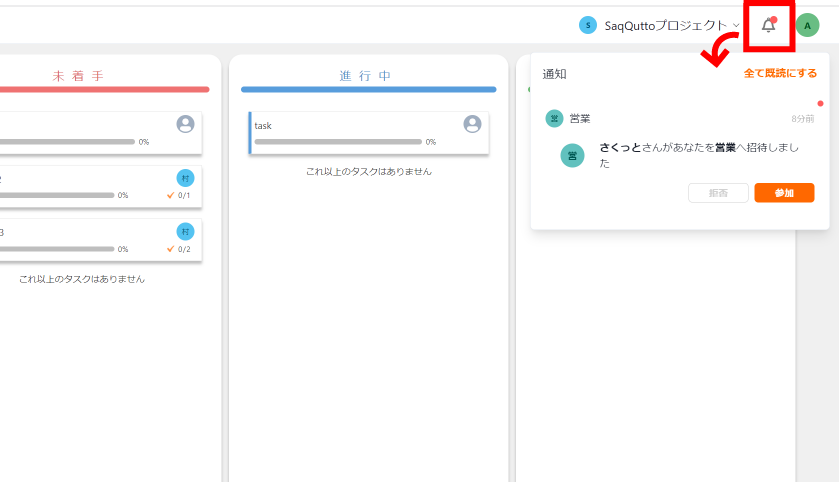The width and height of the screenshot is (839, 482).
Task: Click assignee avatar on the "task" card
Action: (473, 124)
